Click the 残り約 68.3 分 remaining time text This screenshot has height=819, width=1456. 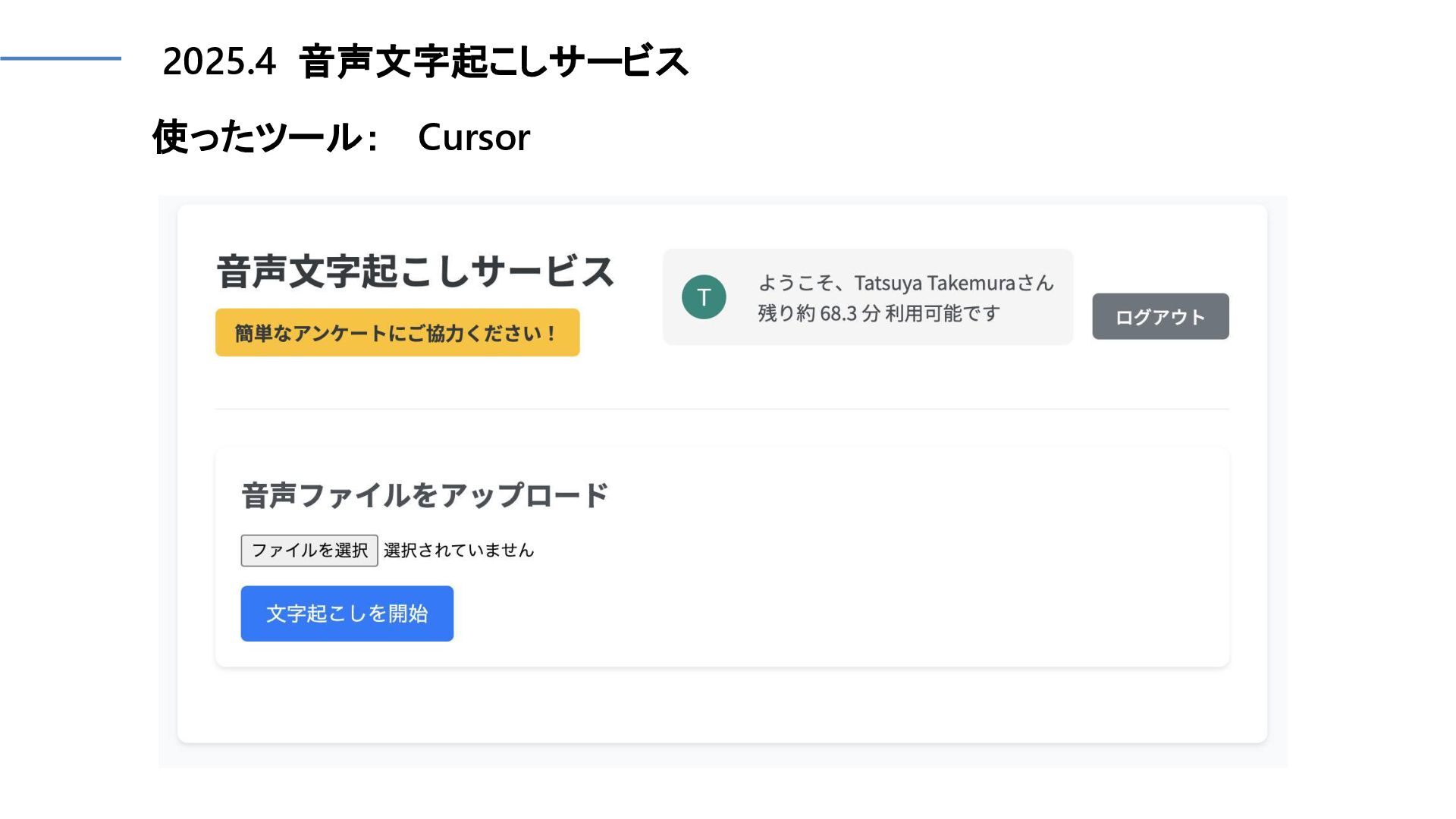tap(879, 313)
